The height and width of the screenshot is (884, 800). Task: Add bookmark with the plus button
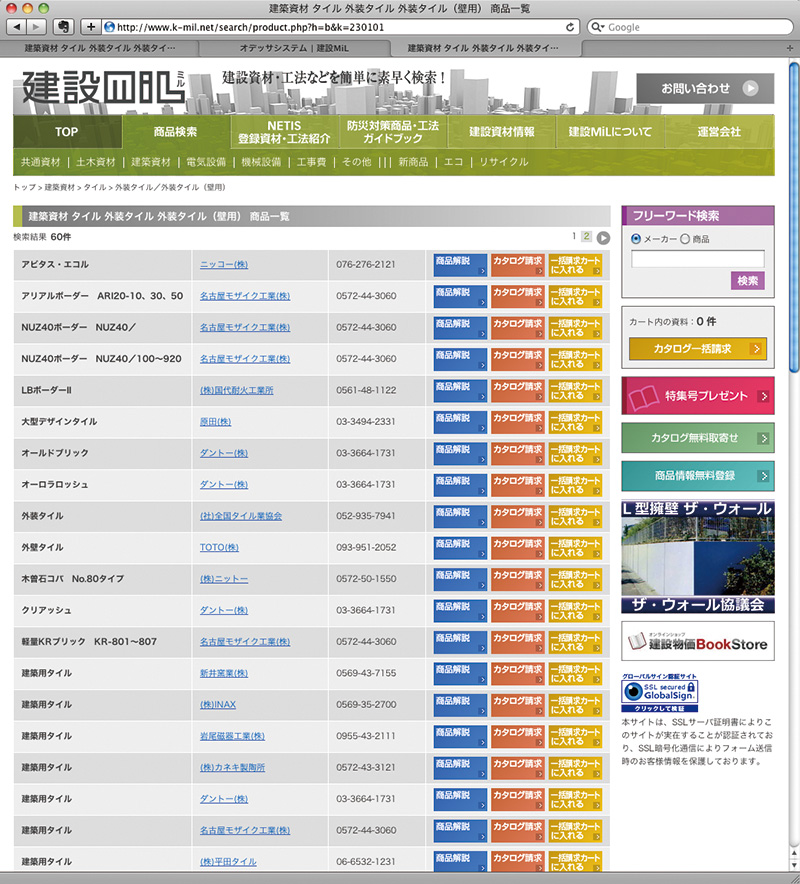(91, 26)
